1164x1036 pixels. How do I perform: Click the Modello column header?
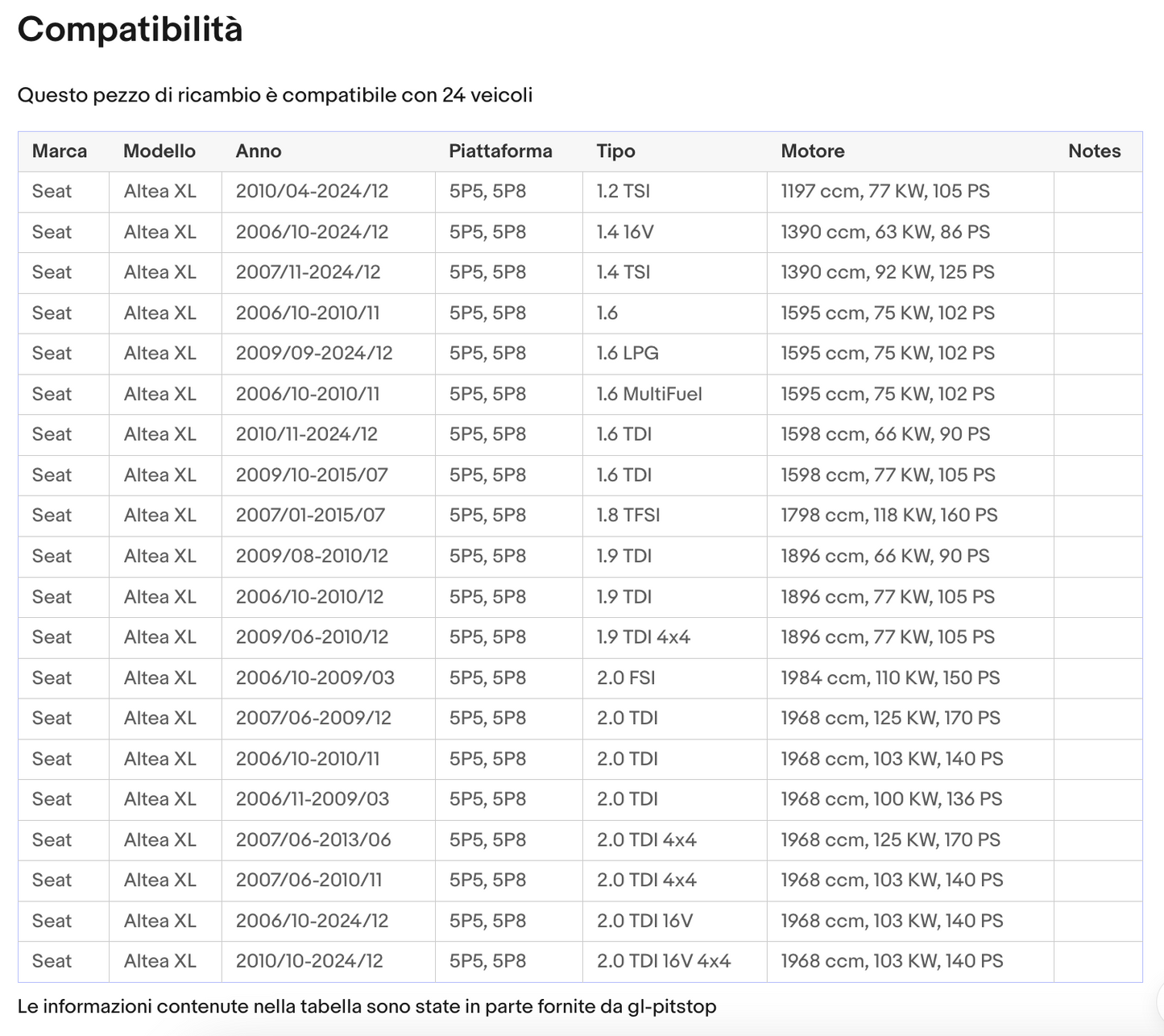159,151
